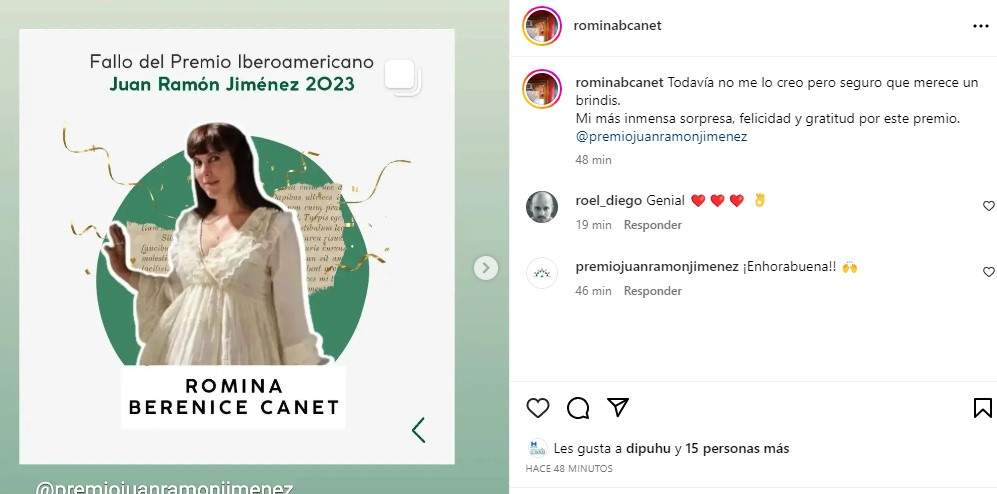The image size is (997, 494).
Task: View the 15 personas más likes list
Action: [x=737, y=448]
